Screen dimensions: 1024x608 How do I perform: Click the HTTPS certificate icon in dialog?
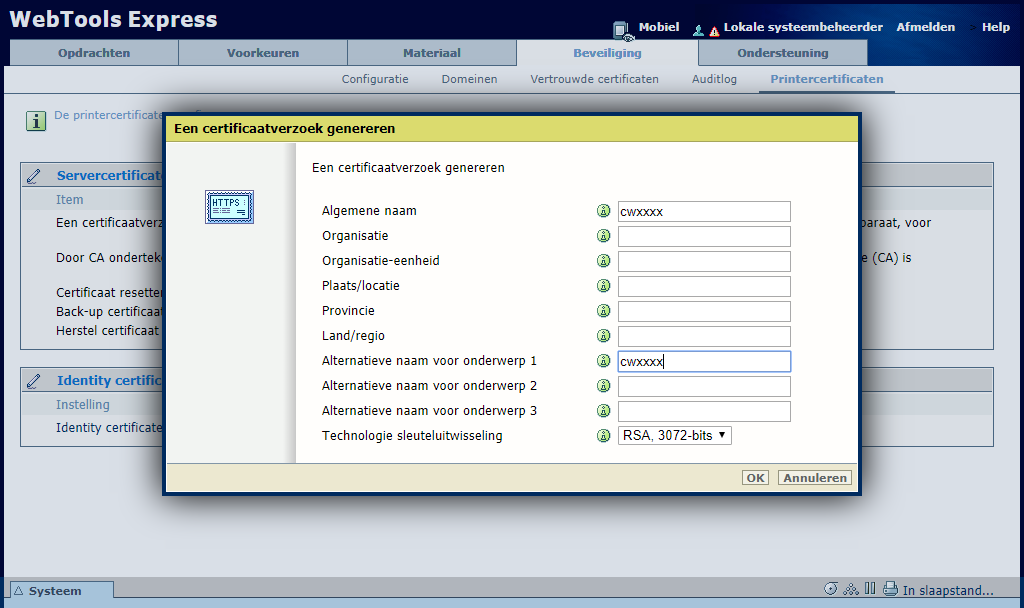(x=229, y=207)
